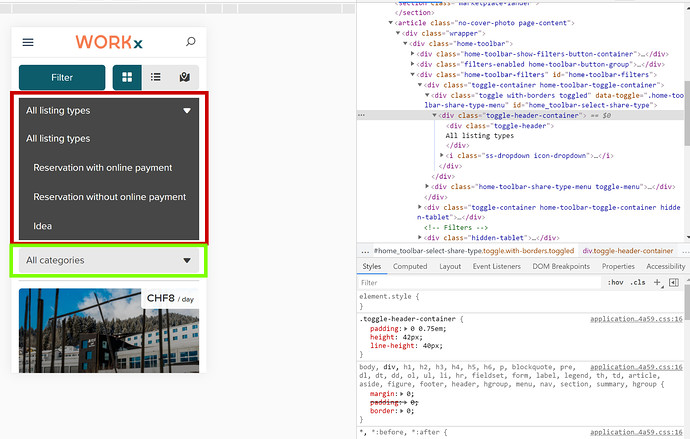Expand filters-enabled home-toolbar-button-group node
Viewport: 690px width, 439px height.
pyautogui.click(x=412, y=64)
